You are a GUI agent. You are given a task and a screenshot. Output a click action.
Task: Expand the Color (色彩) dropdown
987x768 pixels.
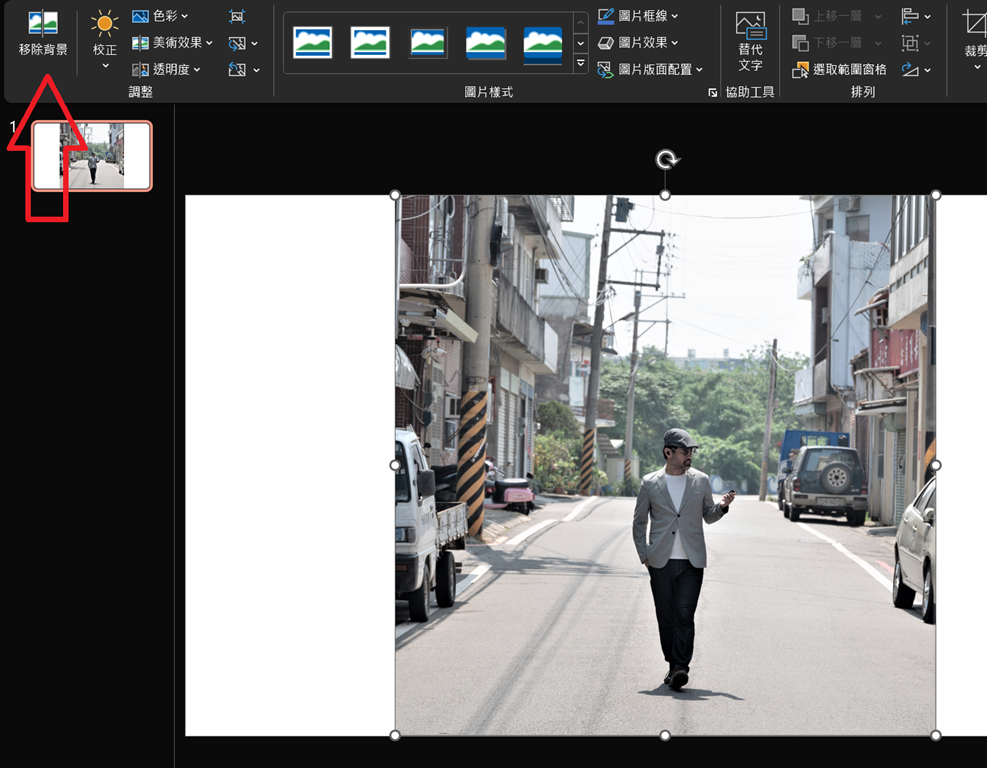point(160,17)
